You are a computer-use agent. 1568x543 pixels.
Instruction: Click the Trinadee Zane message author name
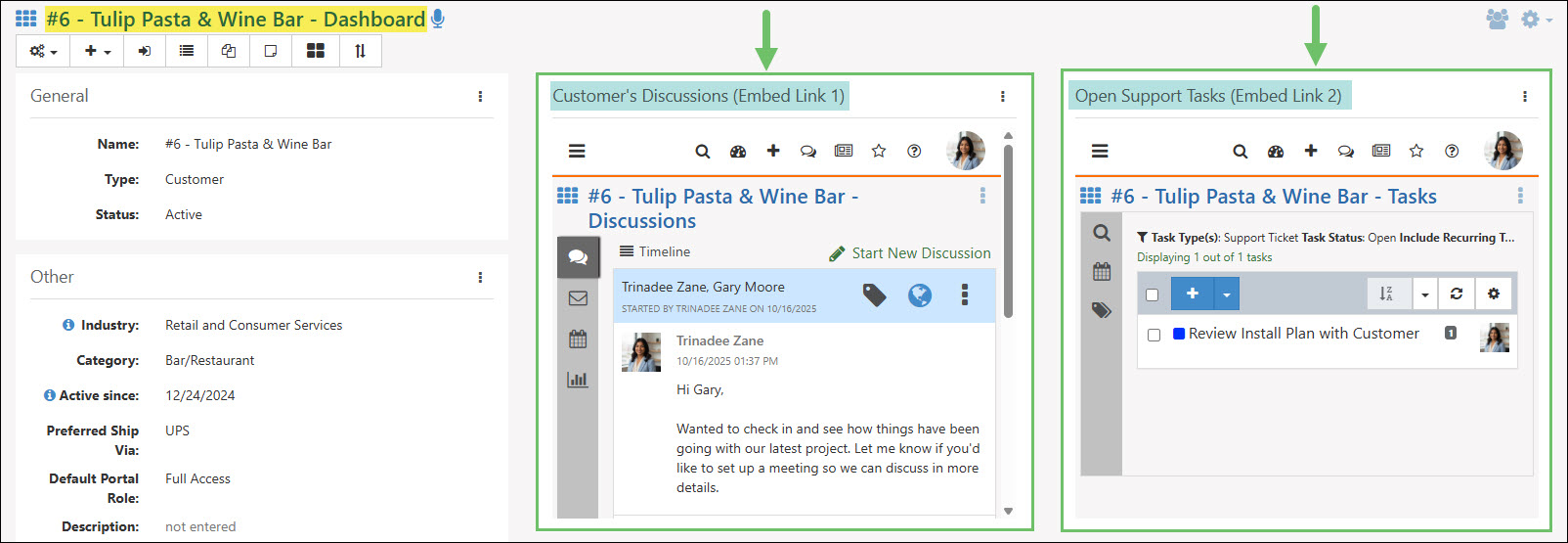720,340
